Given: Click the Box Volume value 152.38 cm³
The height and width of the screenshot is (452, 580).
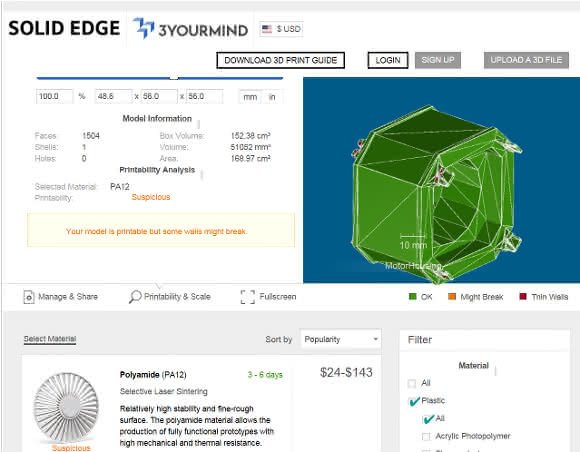Looking at the screenshot, I should tap(250, 136).
